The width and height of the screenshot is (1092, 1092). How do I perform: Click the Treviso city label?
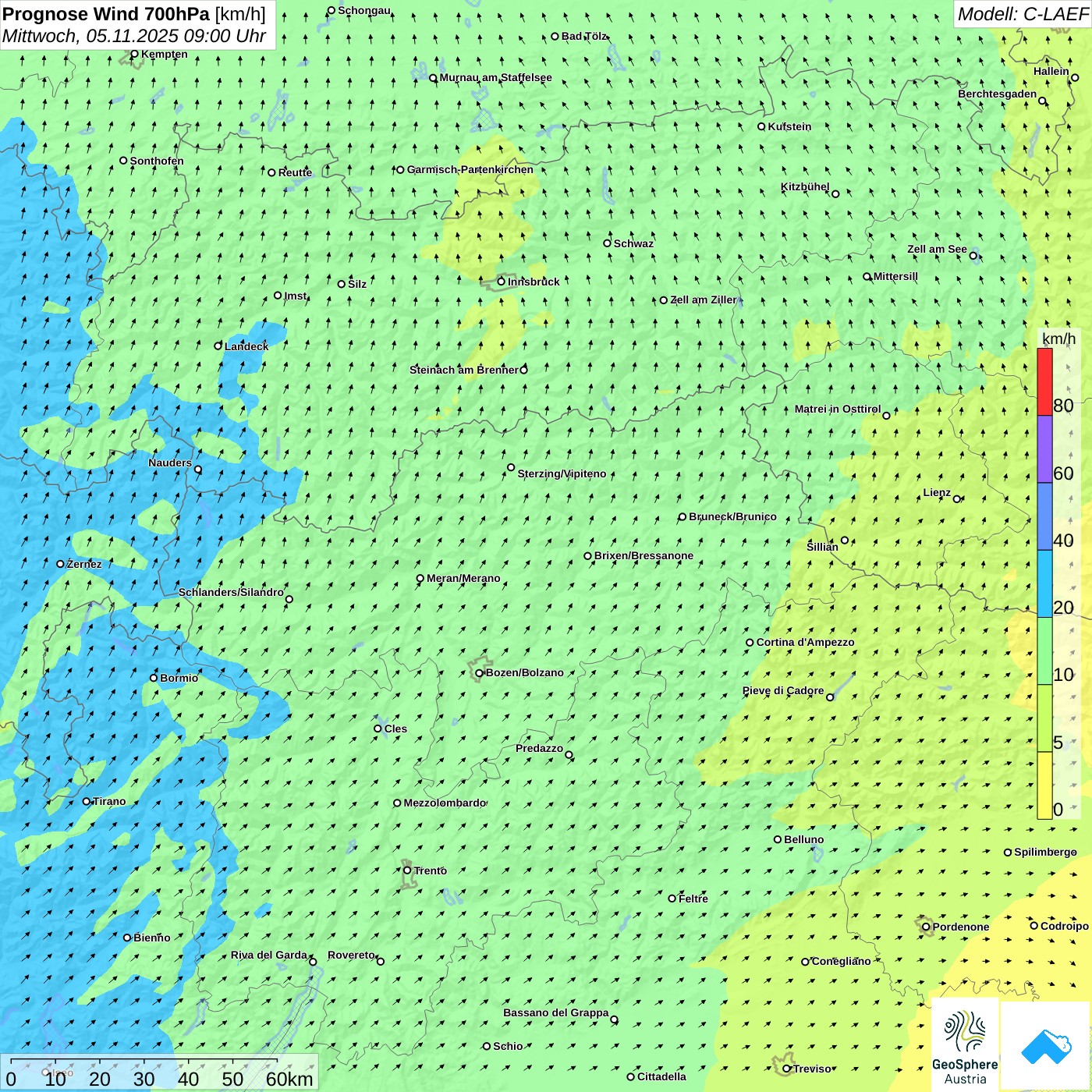click(x=812, y=1069)
